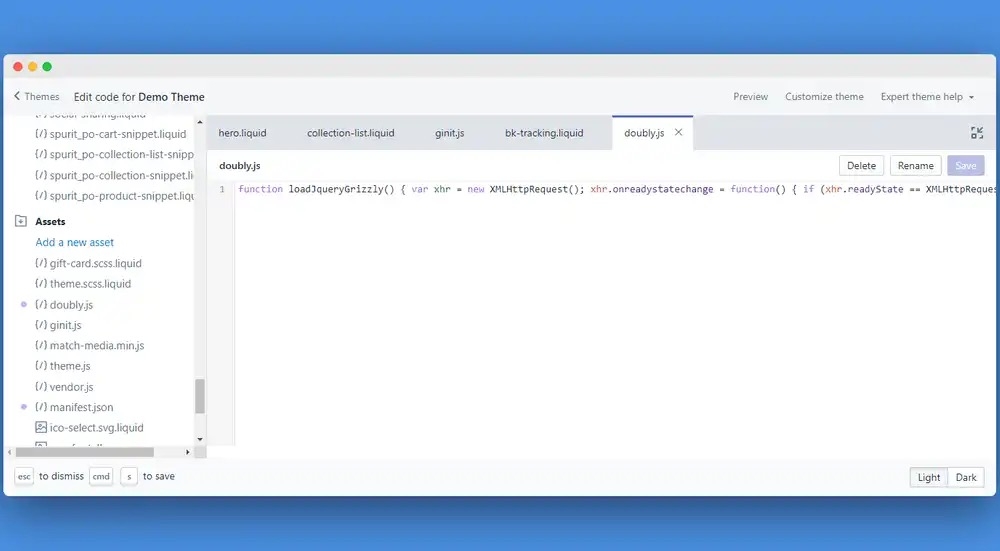Viewport: 1000px width, 551px height.
Task: Click the code icon beside vendor.js
Action: (x=41, y=387)
